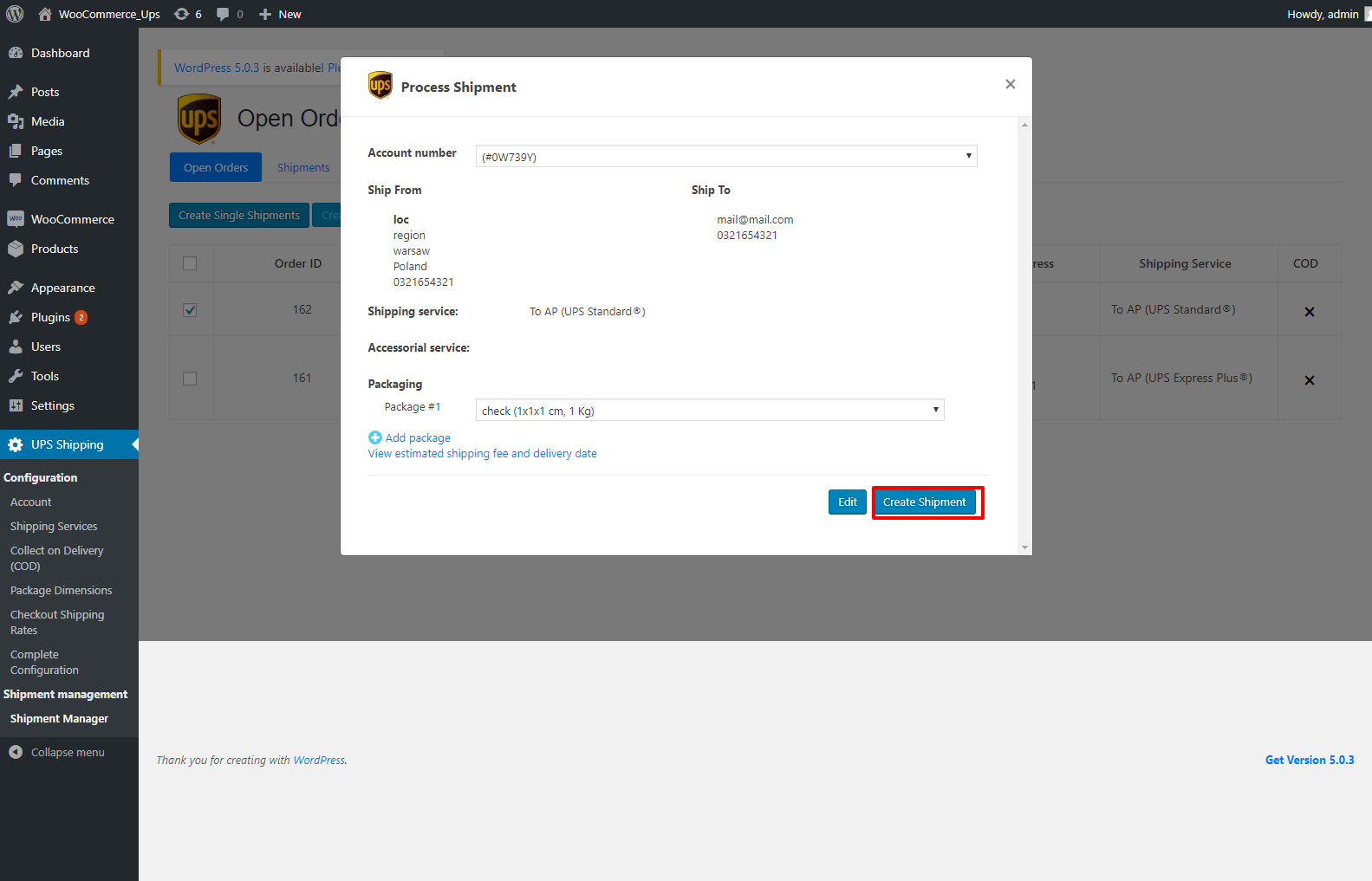This screenshot has width=1372, height=881.
Task: Switch to the Open Orders tab
Action: tap(216, 167)
